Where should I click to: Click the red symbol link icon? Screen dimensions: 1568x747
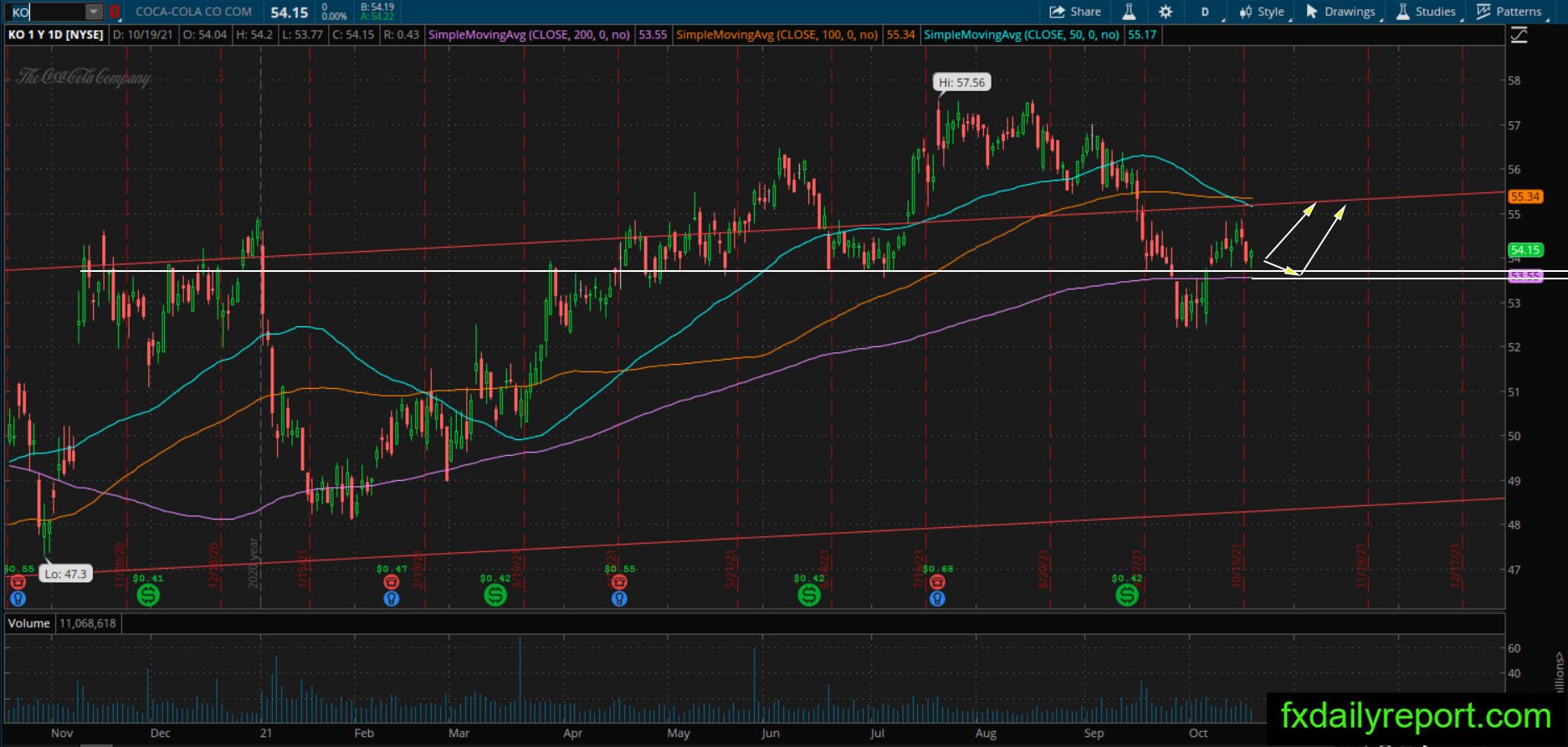tap(115, 12)
